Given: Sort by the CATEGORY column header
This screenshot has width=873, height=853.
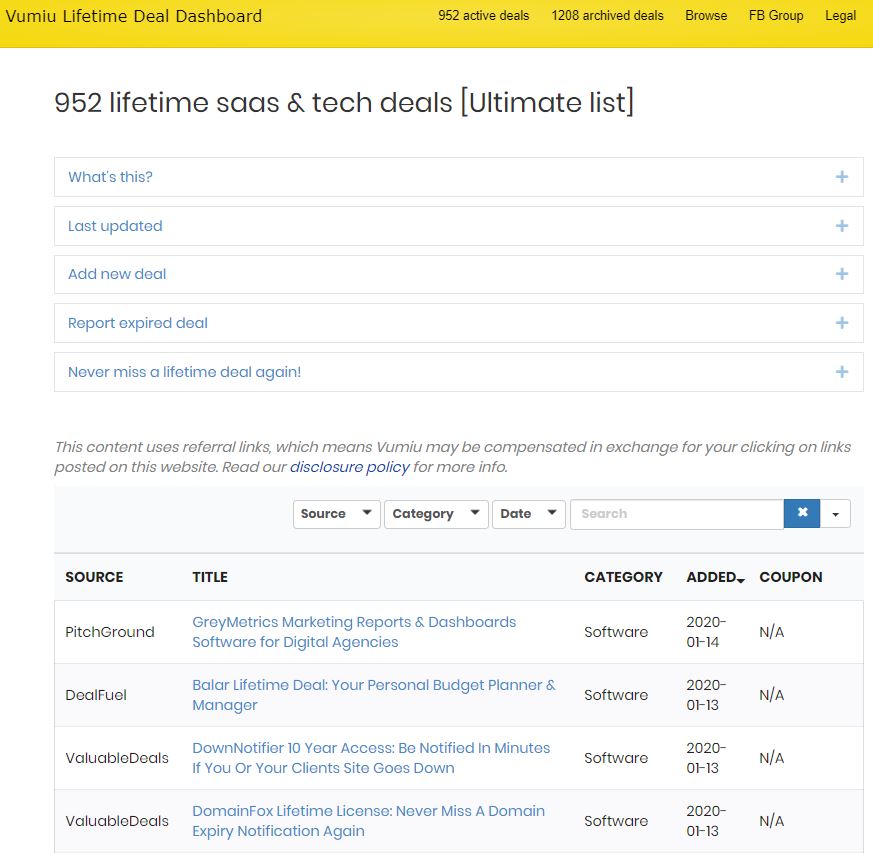Looking at the screenshot, I should [x=623, y=577].
